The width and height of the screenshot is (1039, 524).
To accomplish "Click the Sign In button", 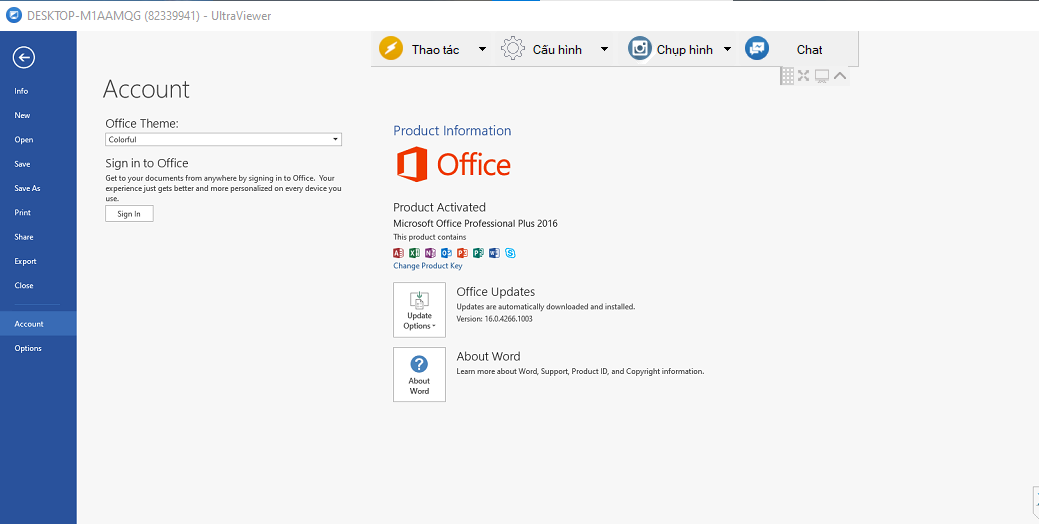I will coord(129,213).
